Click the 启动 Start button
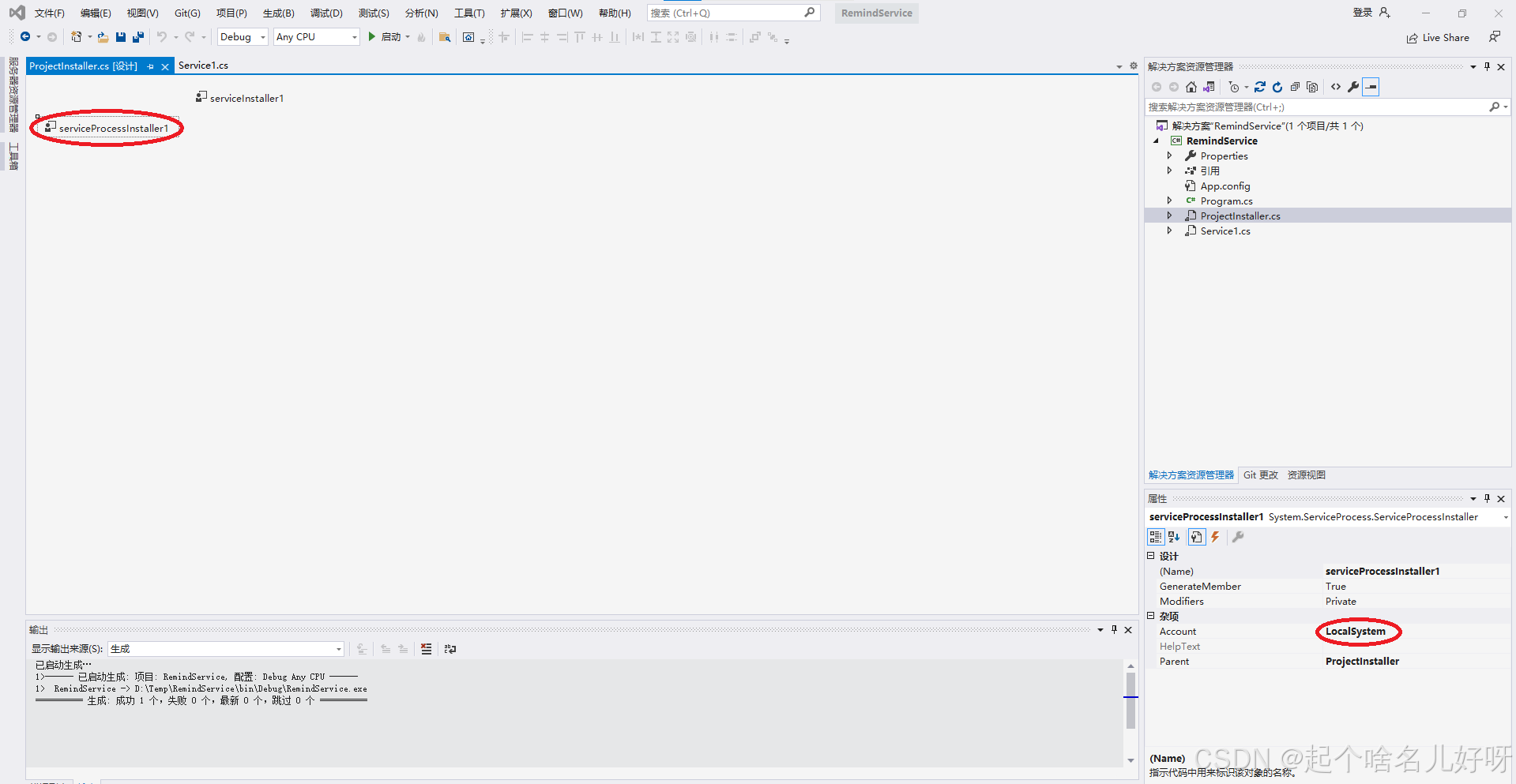Viewport: 1516px width, 784px height. pyautogui.click(x=385, y=37)
